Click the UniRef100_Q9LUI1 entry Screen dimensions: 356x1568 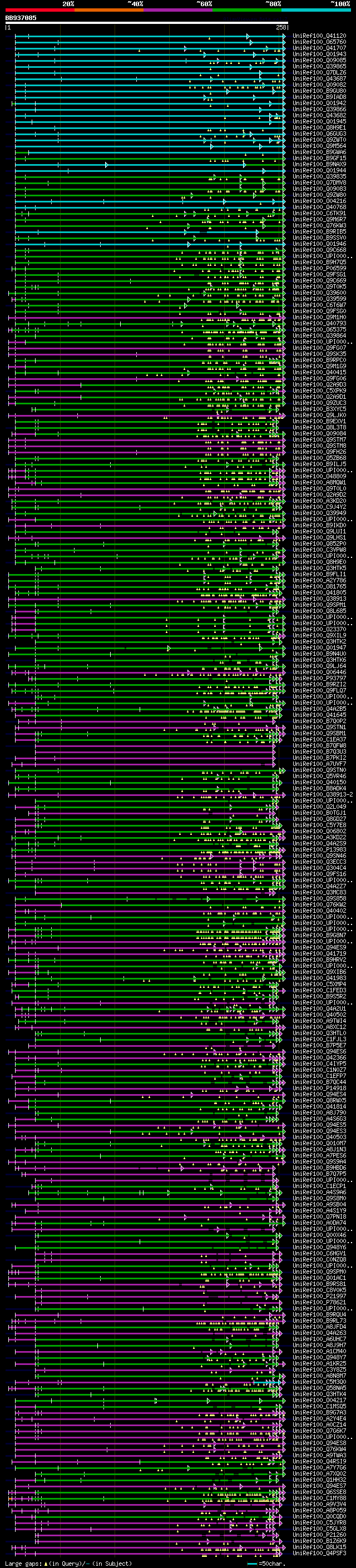pos(319,531)
